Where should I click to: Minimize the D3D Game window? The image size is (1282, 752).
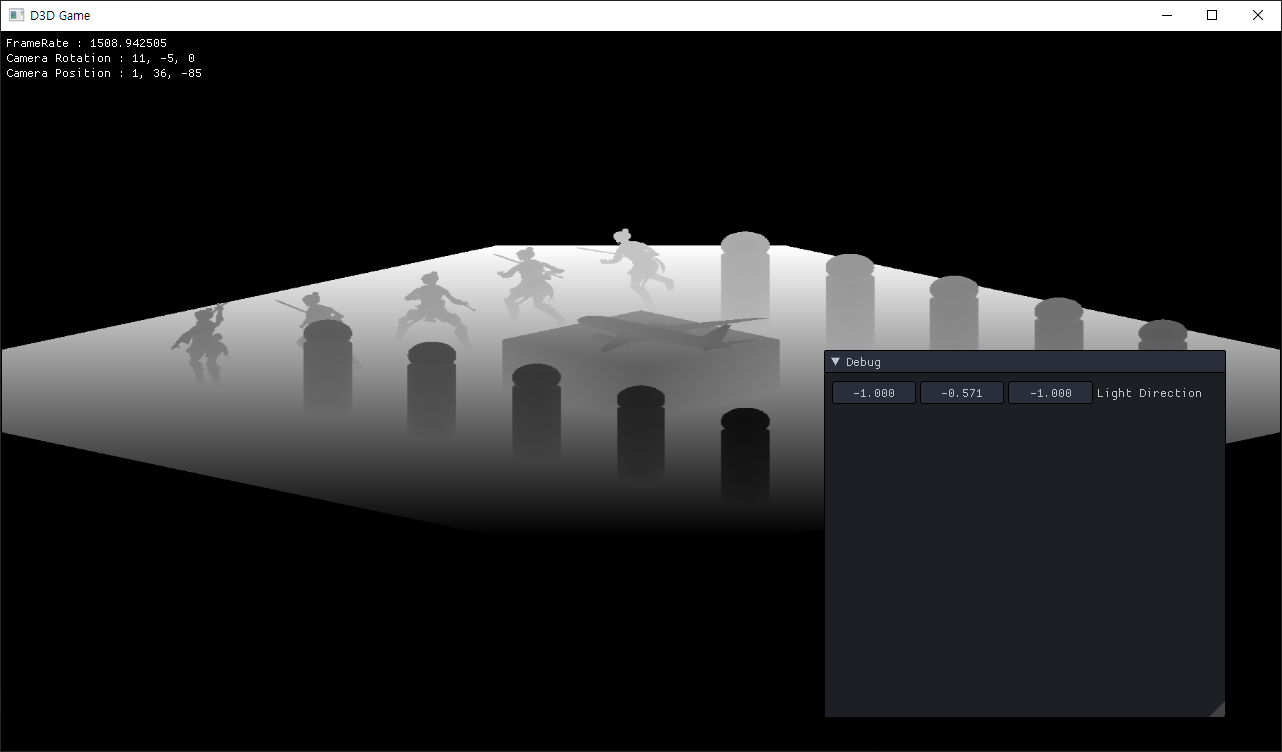(x=1166, y=15)
